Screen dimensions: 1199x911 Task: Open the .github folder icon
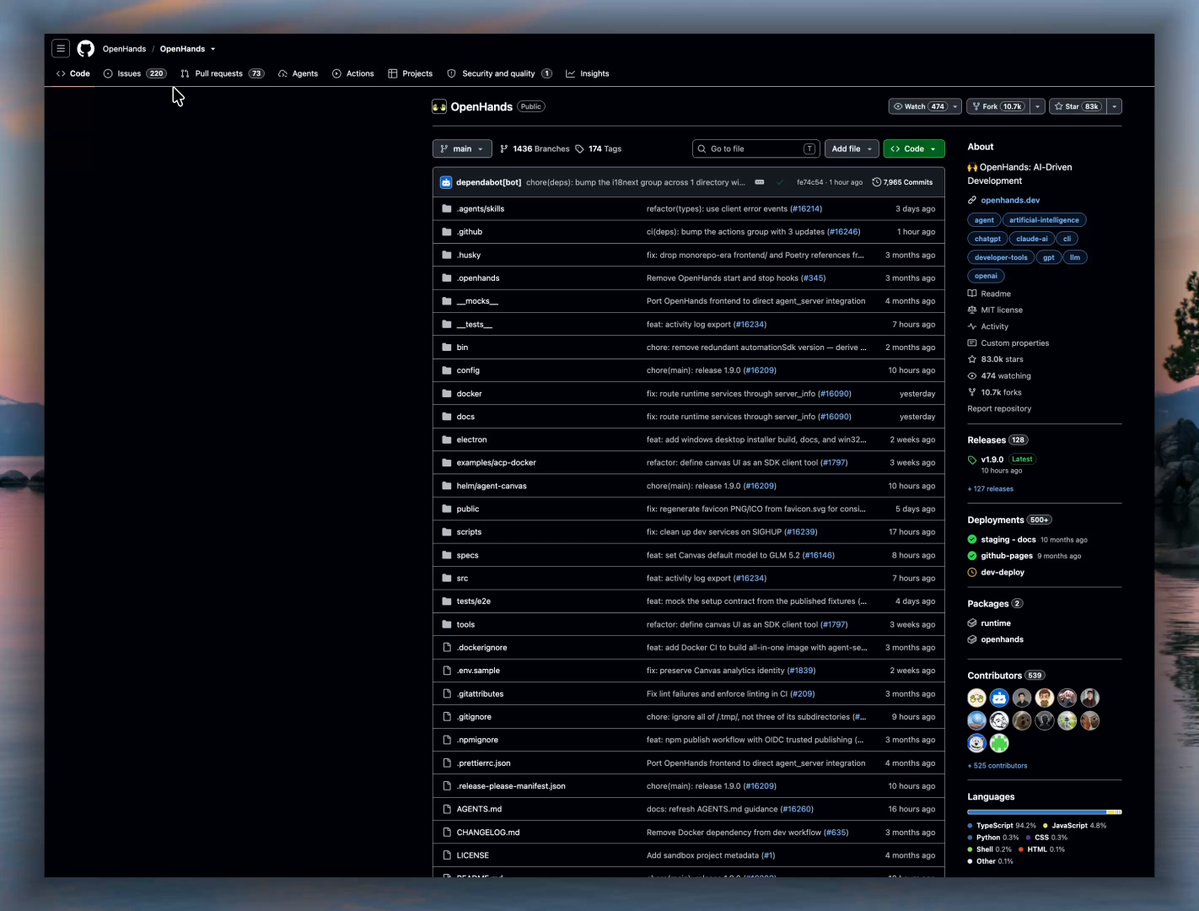447,232
